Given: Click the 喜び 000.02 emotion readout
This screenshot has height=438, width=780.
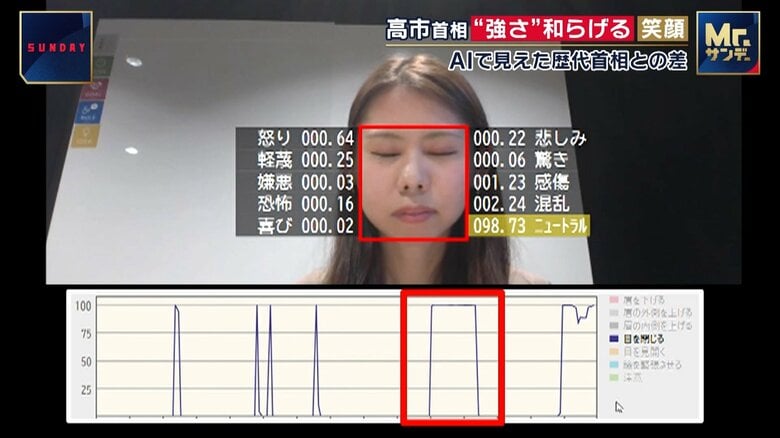Looking at the screenshot, I should point(295,225).
